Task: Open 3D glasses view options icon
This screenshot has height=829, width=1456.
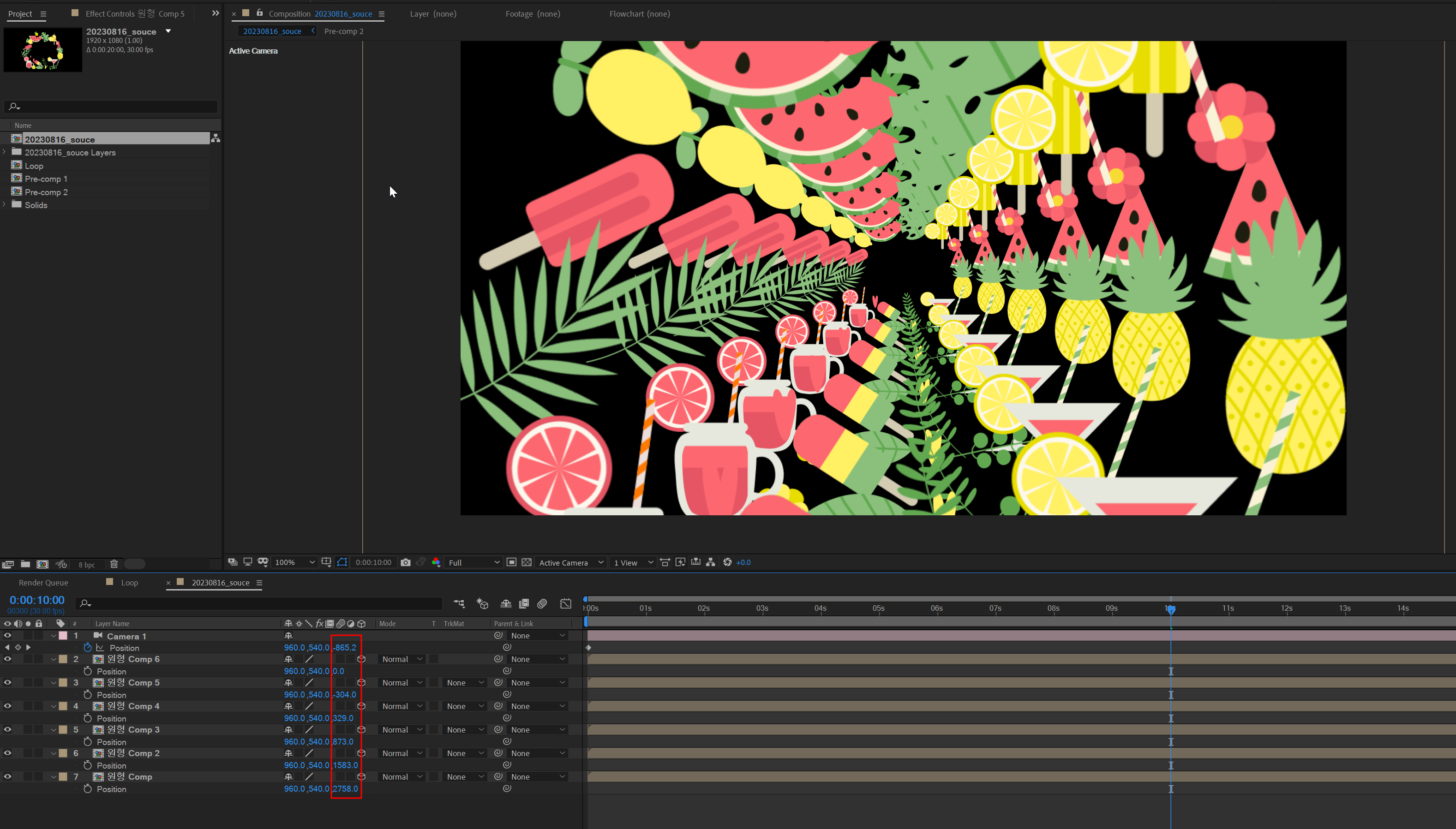Action: (263, 562)
